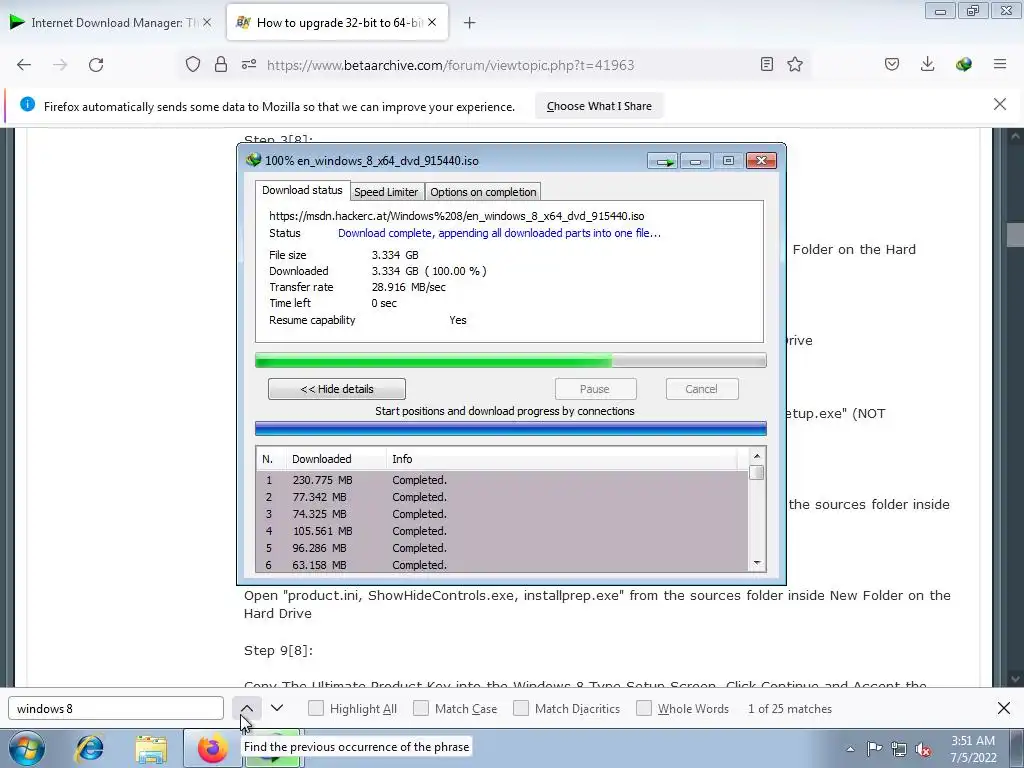The width and height of the screenshot is (1024, 768).
Task: Open tracking protection shield icon
Action: [193, 64]
